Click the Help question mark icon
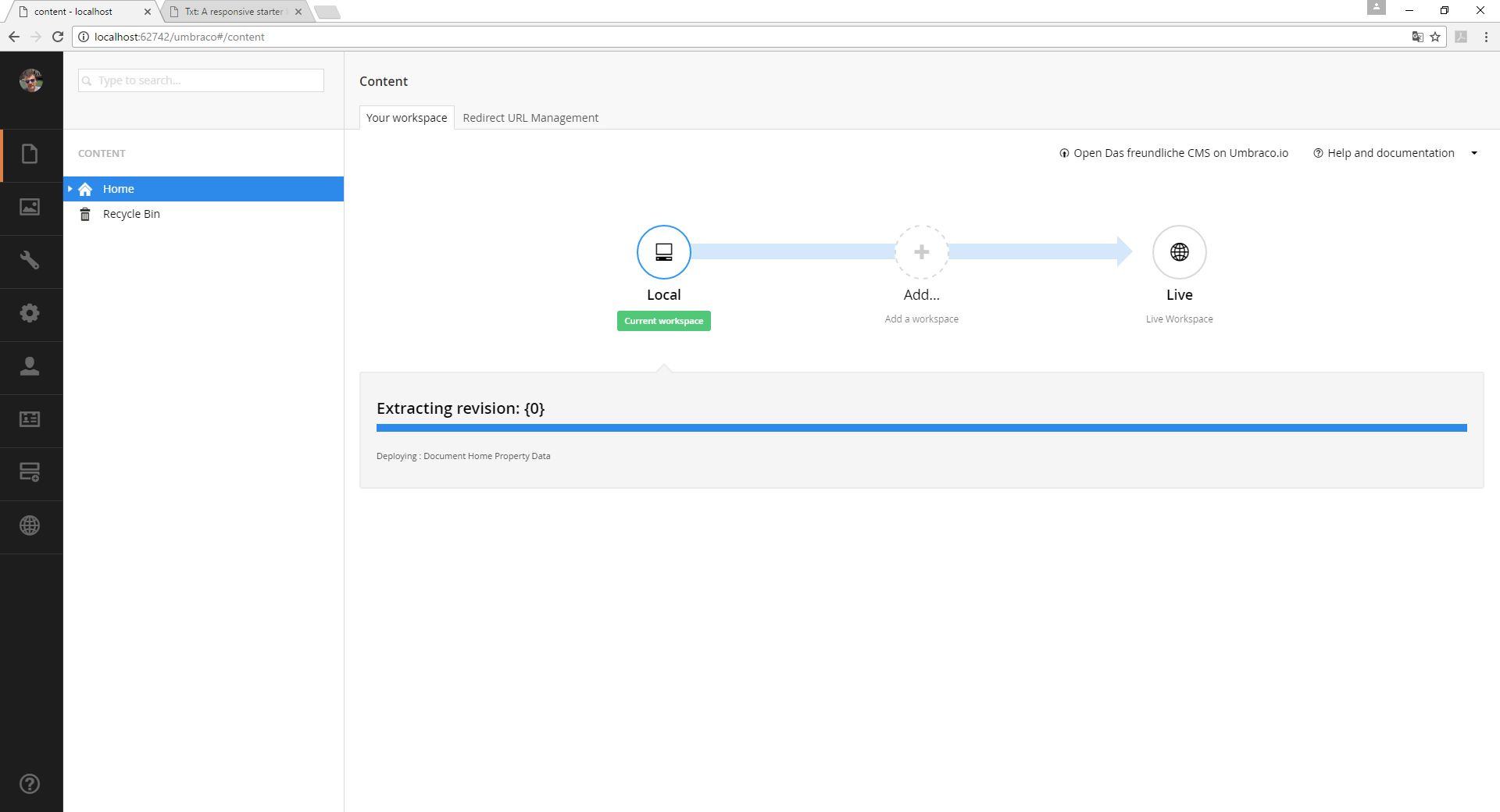This screenshot has height=812, width=1500. point(30,784)
